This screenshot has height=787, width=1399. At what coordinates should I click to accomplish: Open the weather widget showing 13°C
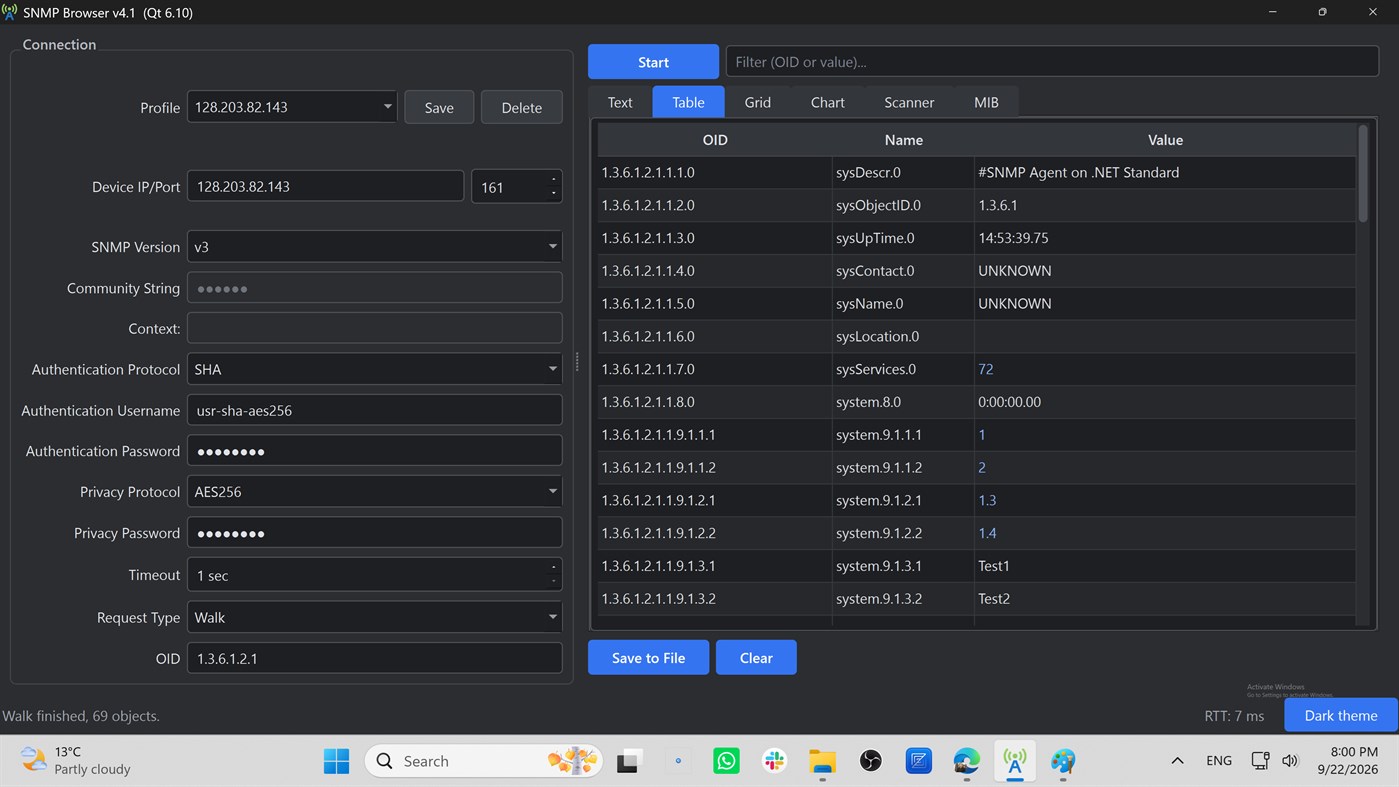[x=76, y=761]
